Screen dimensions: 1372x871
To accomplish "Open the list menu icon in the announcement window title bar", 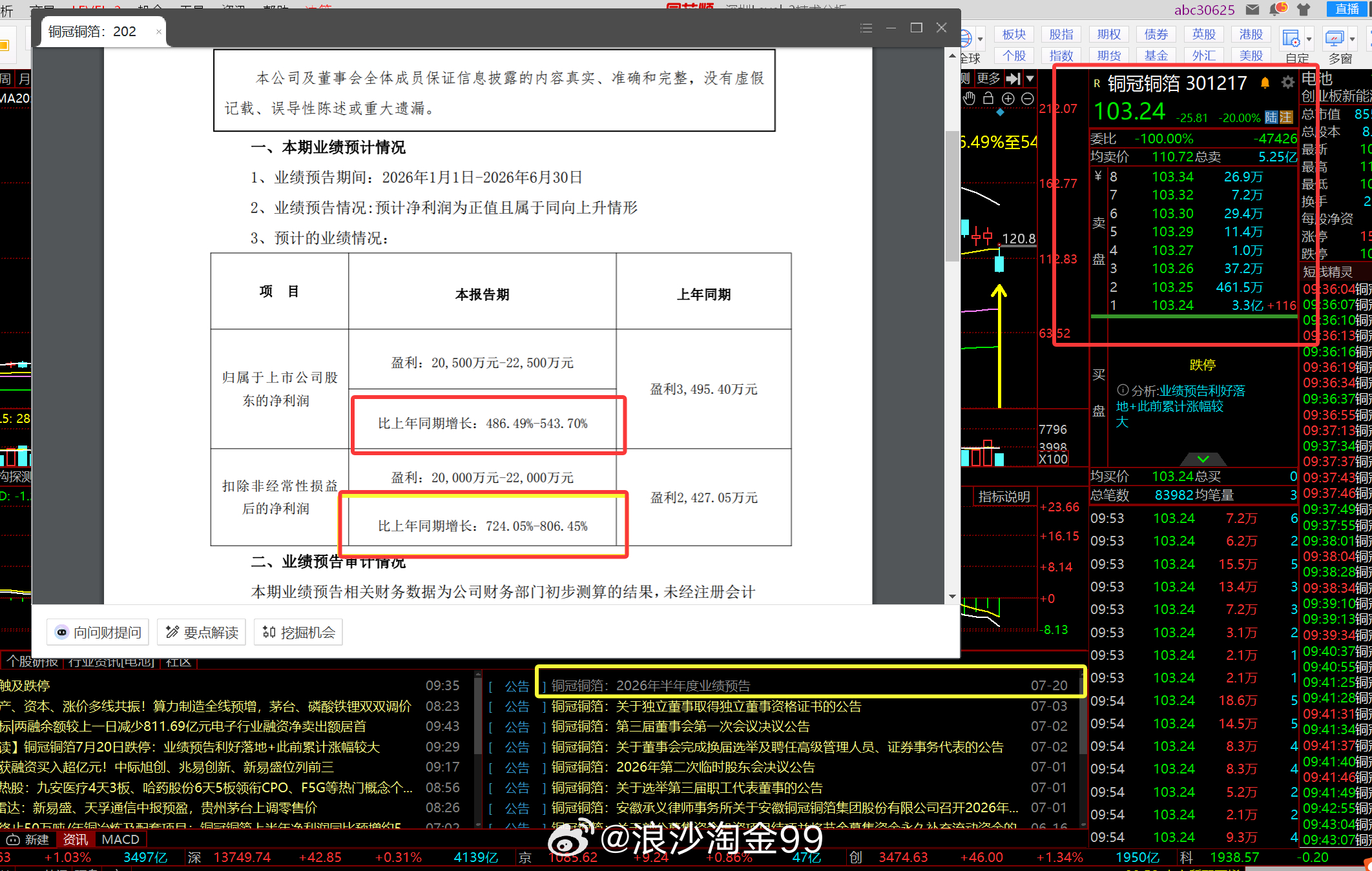I will pyautogui.click(x=866, y=28).
